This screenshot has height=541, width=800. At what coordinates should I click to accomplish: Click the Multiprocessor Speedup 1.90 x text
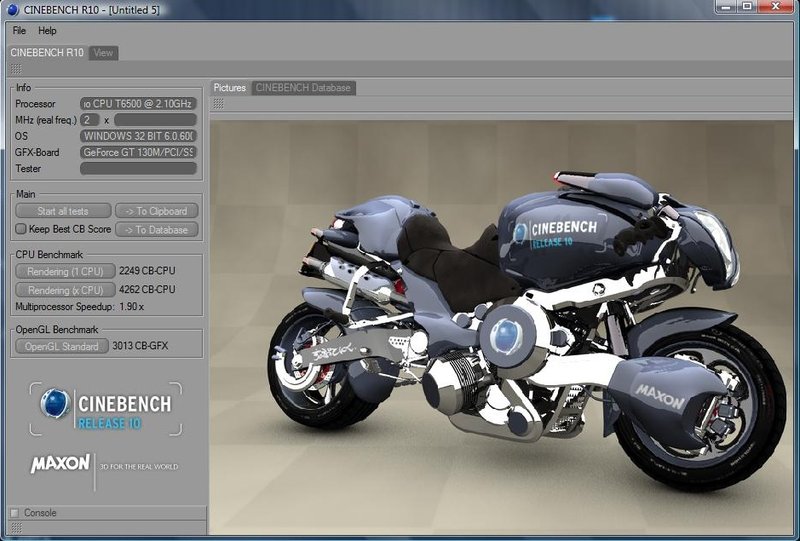pos(80,307)
